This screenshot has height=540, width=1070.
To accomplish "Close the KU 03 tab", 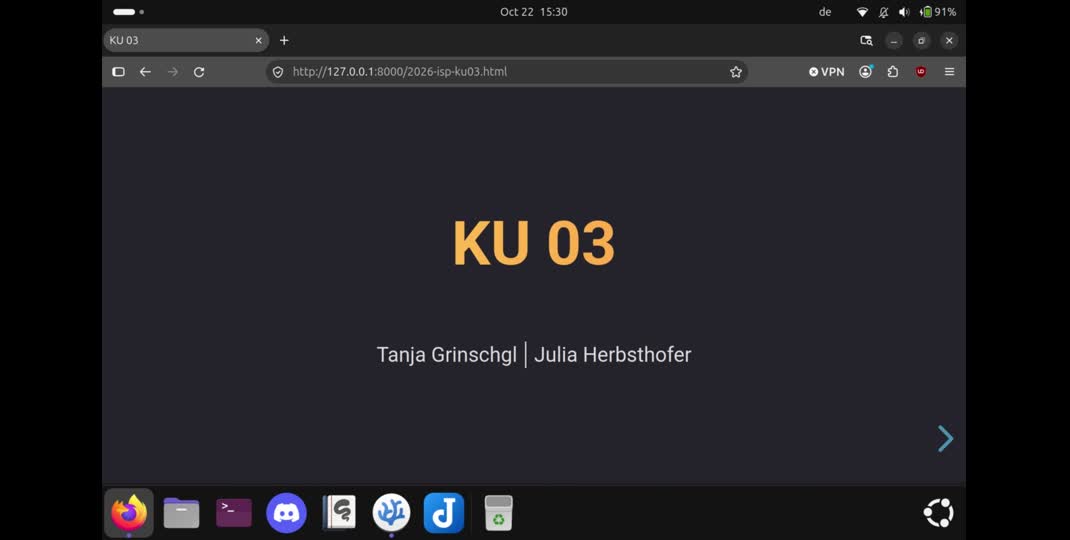I will (x=259, y=40).
